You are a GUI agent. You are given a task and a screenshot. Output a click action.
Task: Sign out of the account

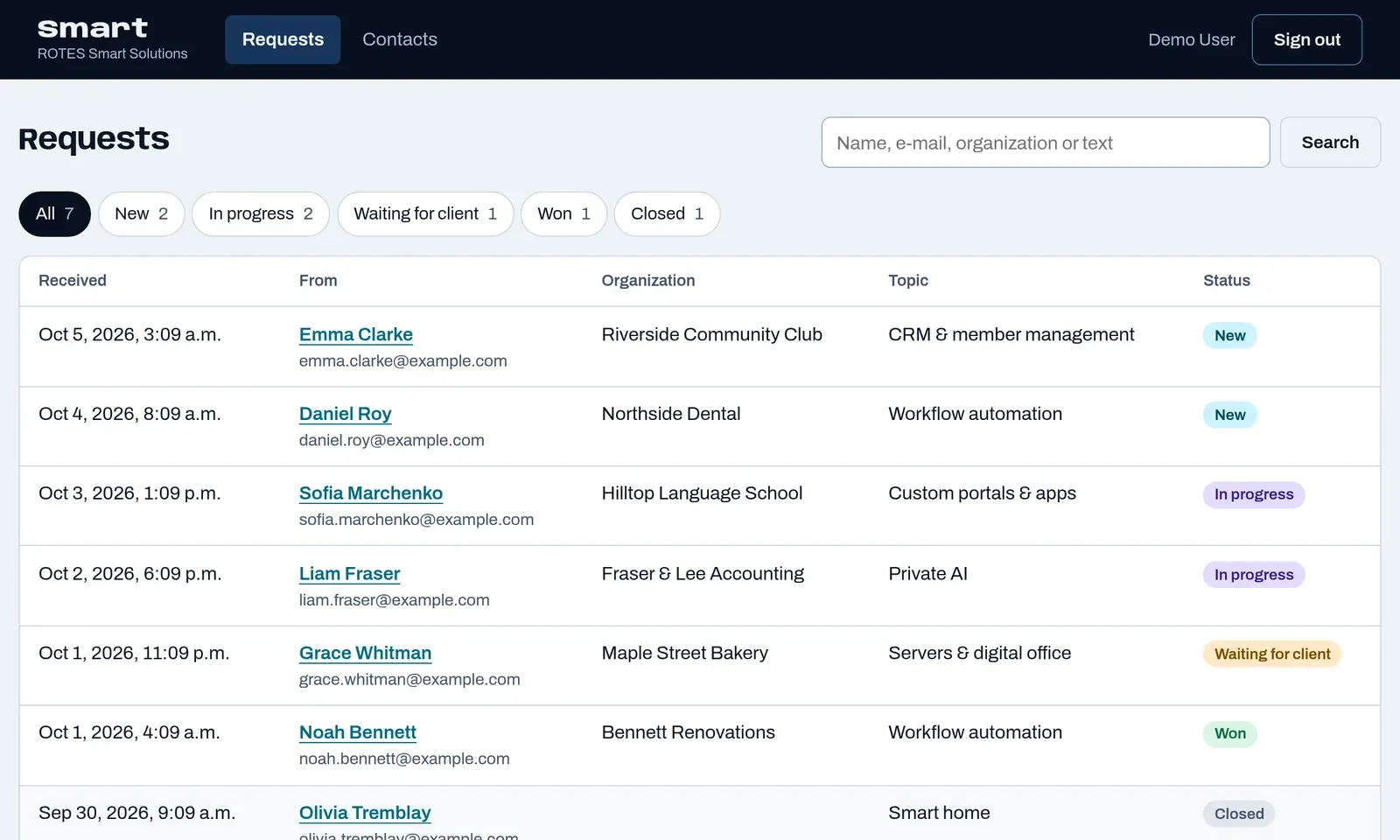[x=1306, y=39]
